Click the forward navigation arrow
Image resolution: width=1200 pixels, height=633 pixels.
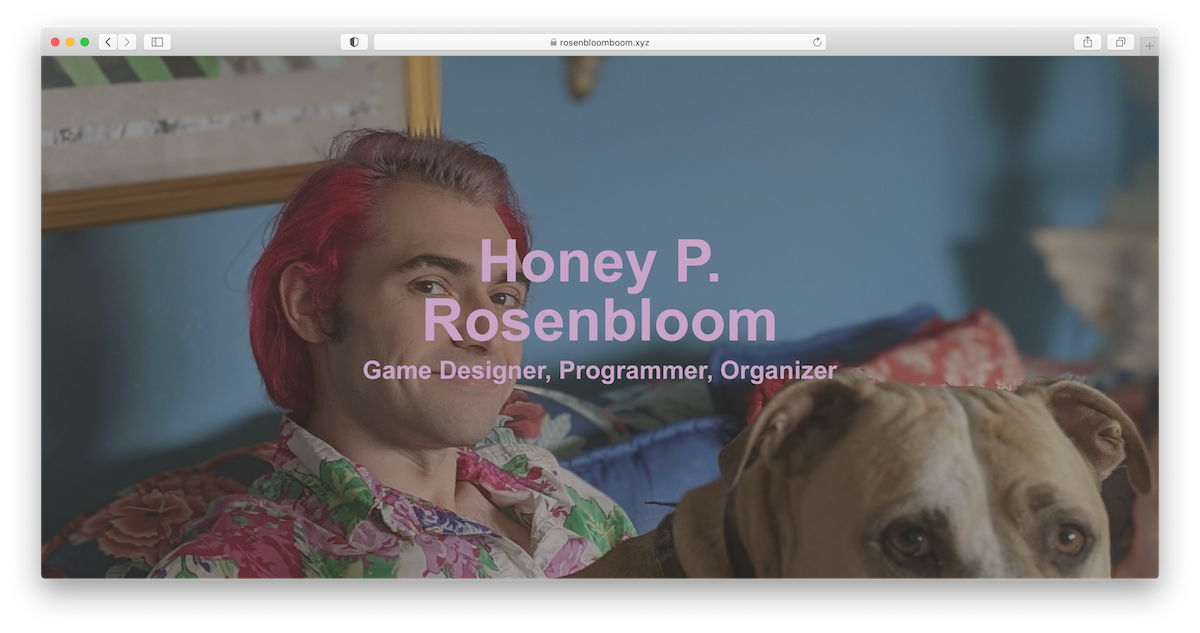click(127, 42)
